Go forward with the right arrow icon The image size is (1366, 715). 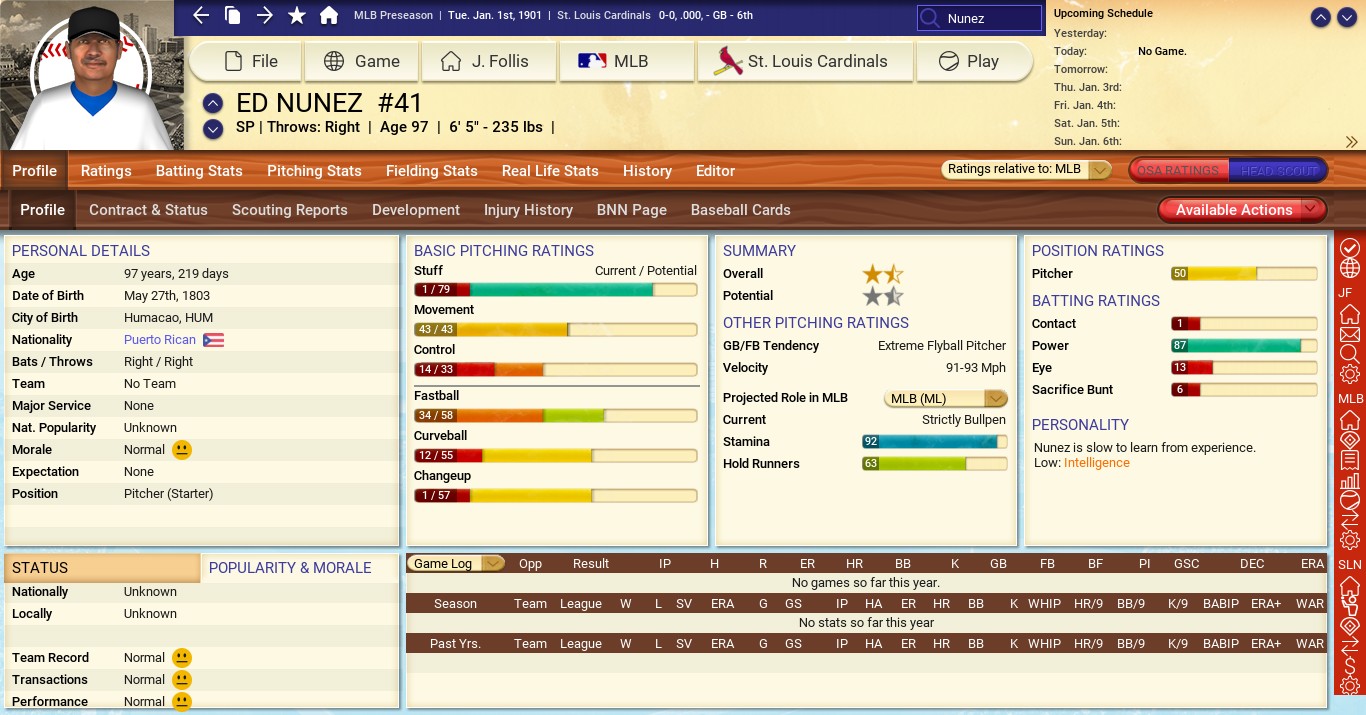[x=265, y=15]
